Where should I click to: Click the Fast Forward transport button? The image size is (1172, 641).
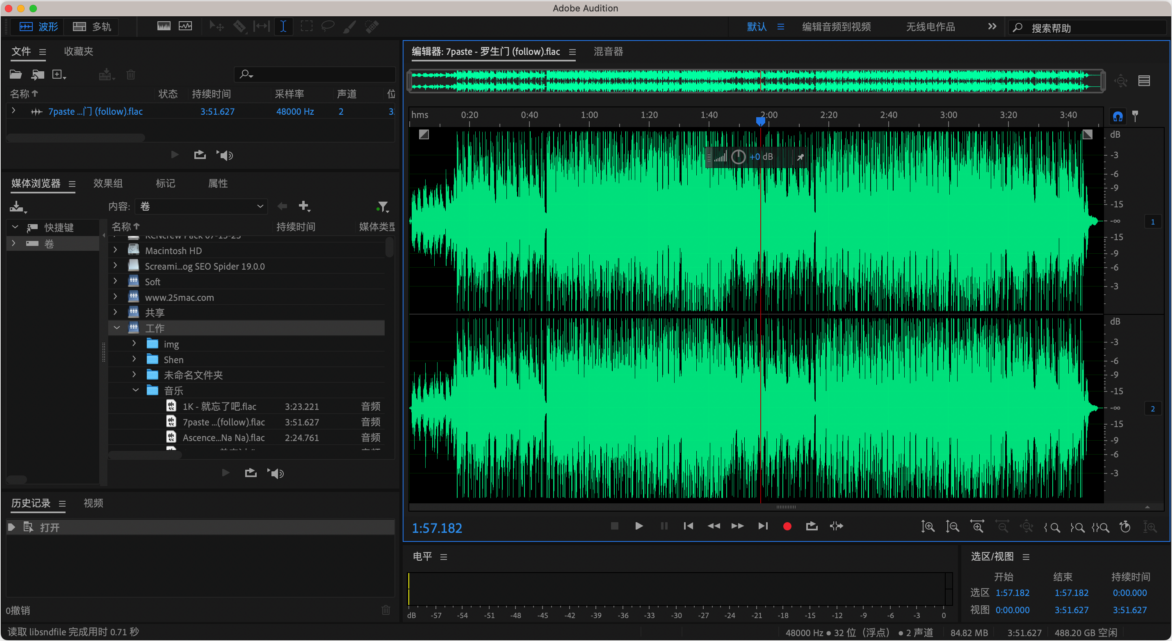738,526
